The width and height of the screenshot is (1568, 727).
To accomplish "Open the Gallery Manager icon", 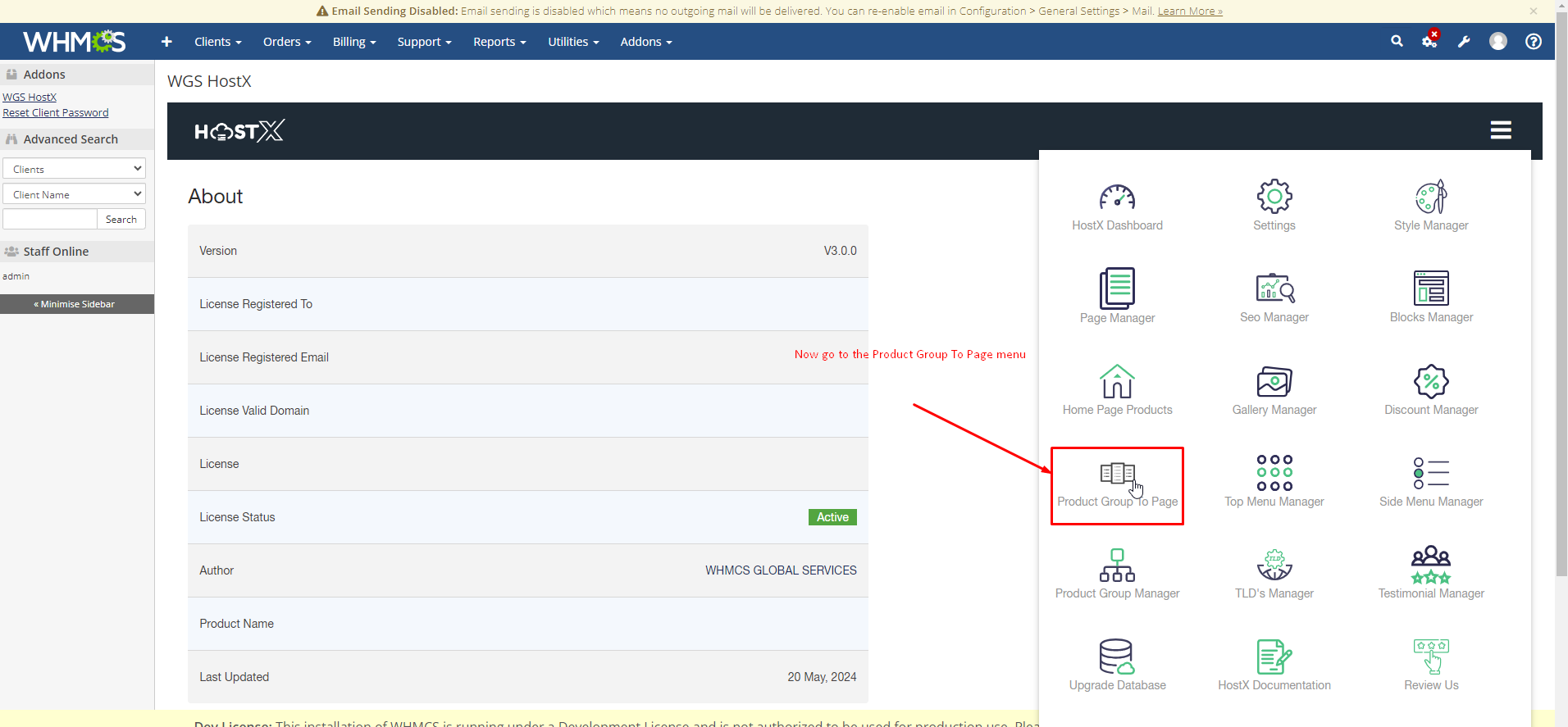I will click(x=1274, y=382).
